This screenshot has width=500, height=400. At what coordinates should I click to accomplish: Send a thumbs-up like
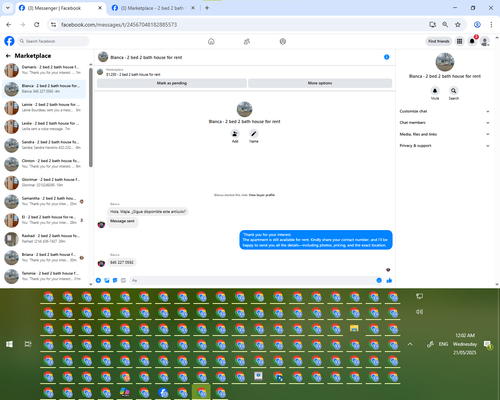[x=389, y=280]
